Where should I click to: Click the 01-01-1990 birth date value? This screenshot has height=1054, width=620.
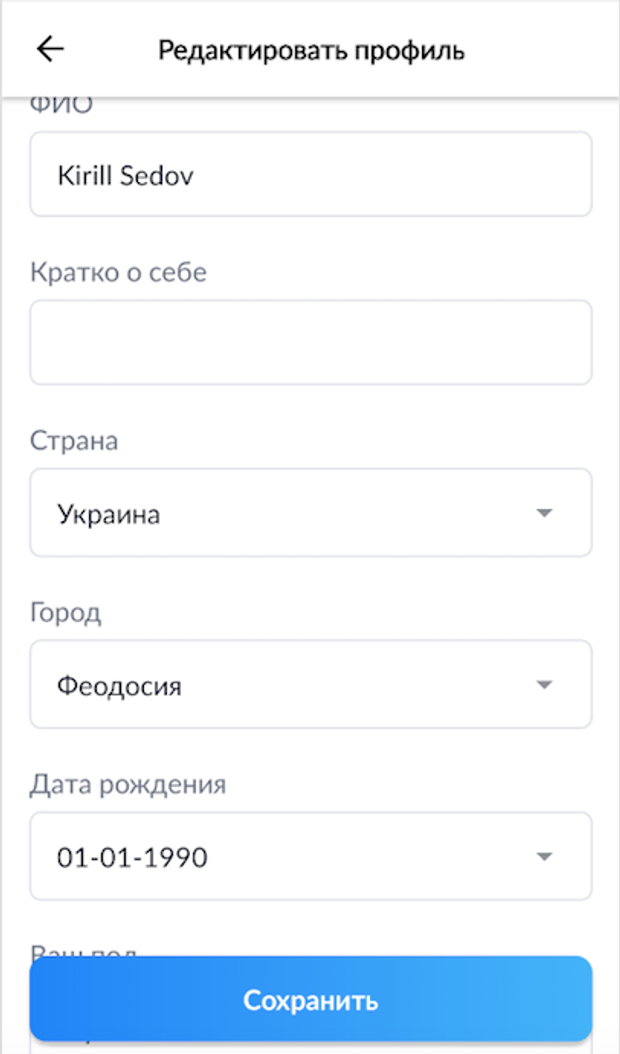point(132,857)
